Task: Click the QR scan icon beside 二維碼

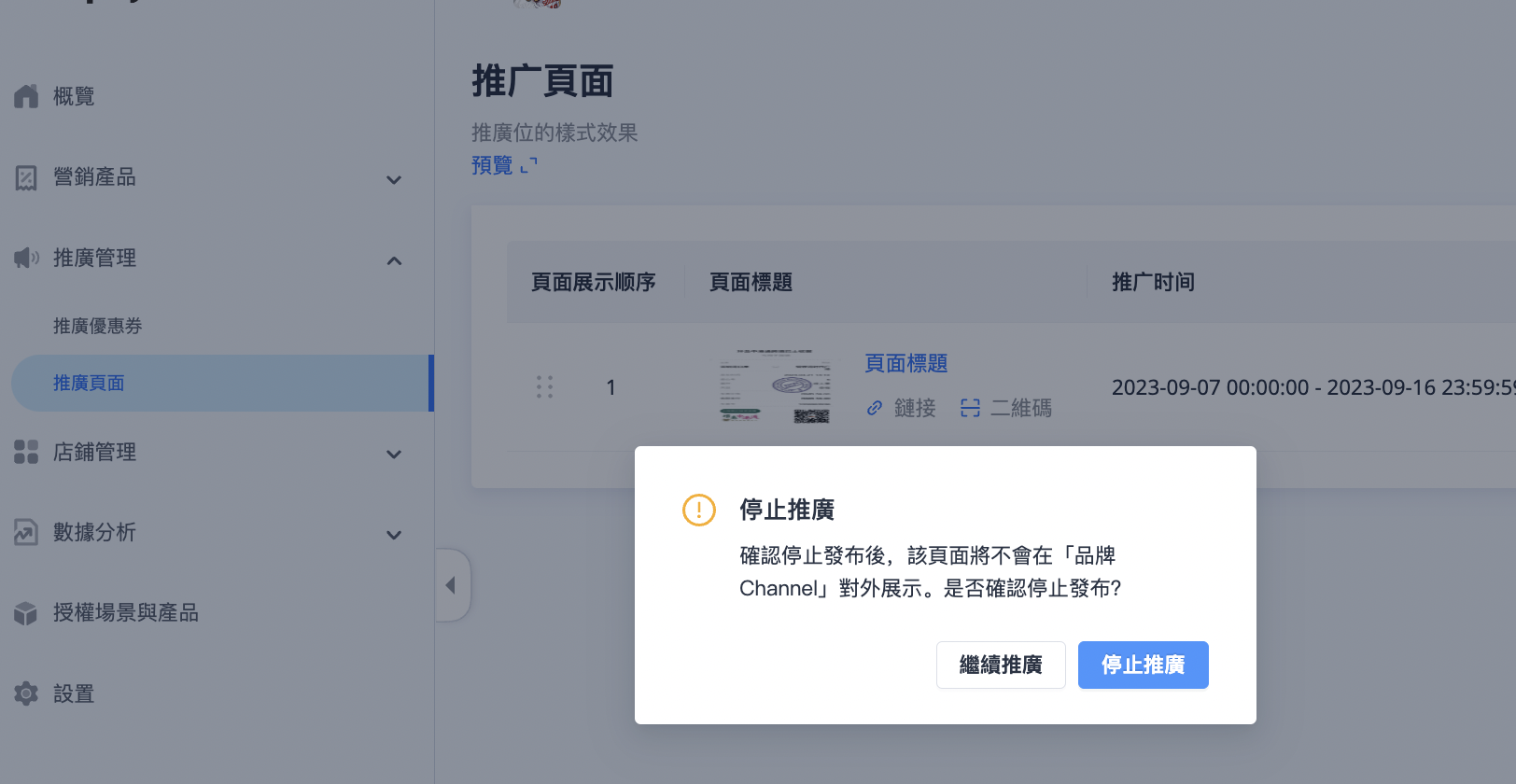Action: pyautogui.click(x=971, y=408)
